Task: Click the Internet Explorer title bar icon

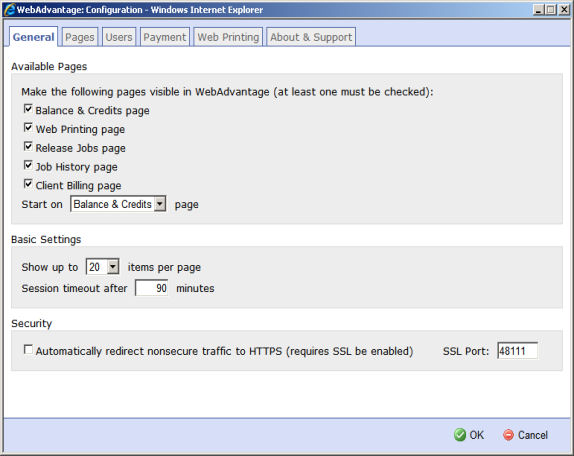Action: click(9, 10)
